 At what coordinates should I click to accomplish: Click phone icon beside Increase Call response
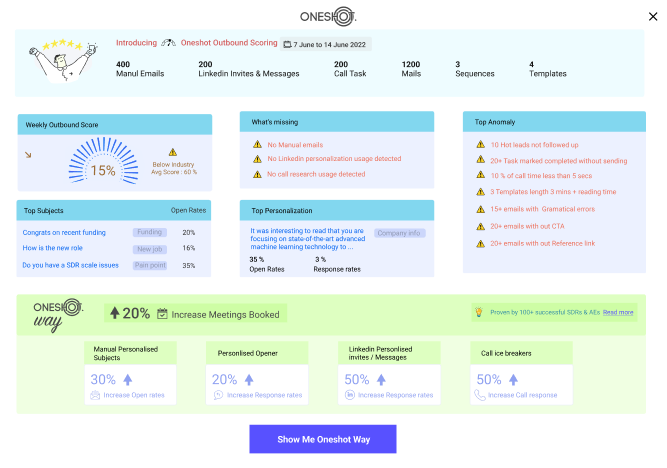(480, 395)
